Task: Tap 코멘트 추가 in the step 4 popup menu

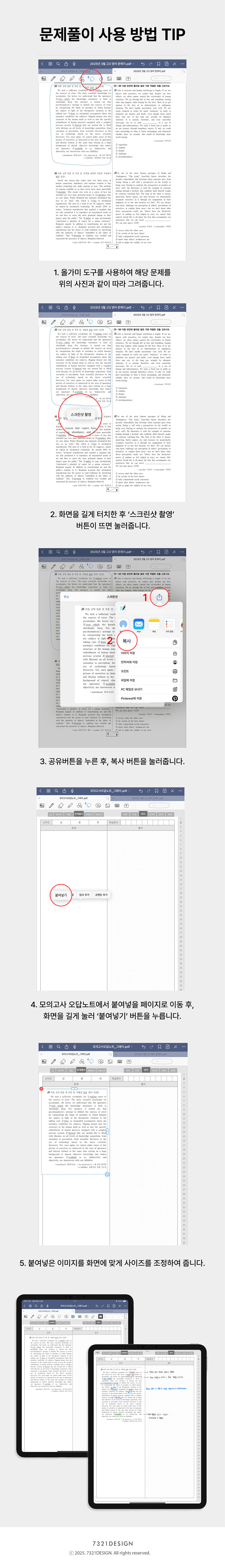Action: [101, 895]
